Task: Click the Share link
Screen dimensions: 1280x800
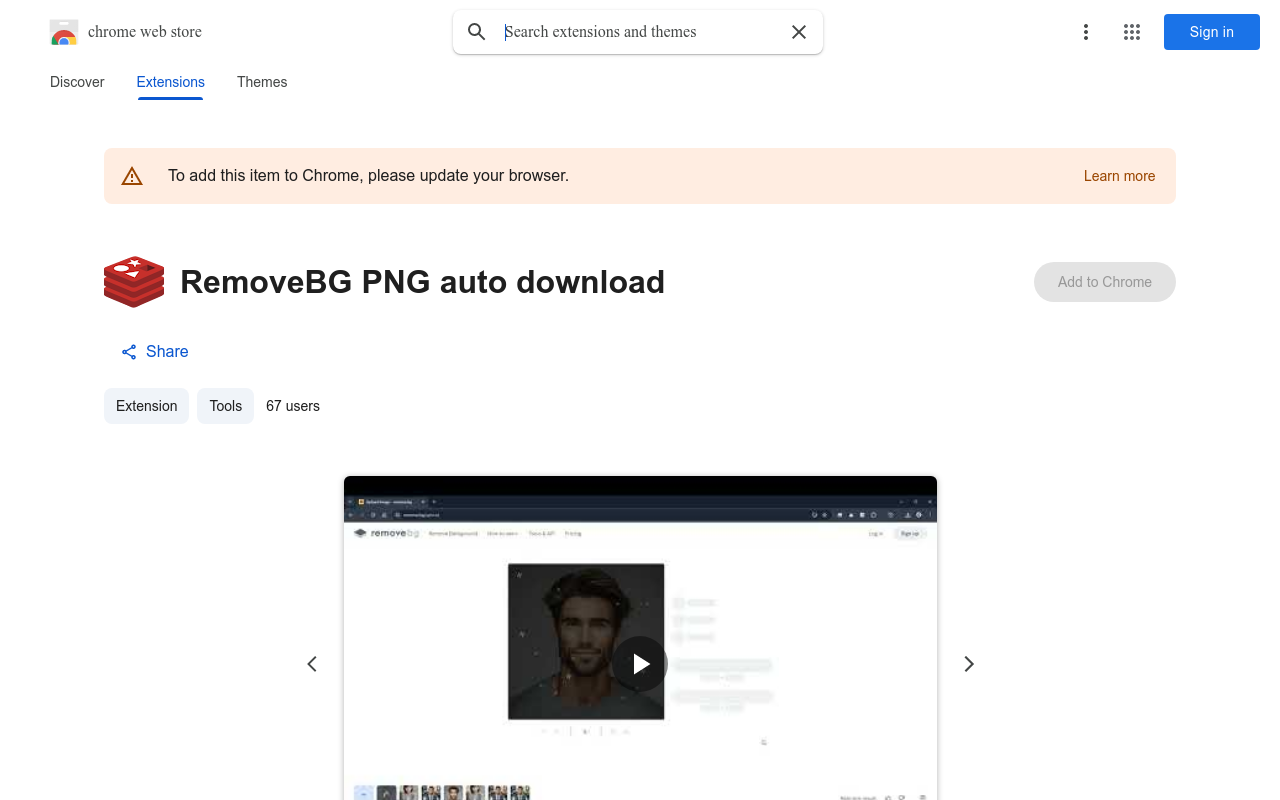Action: (155, 352)
